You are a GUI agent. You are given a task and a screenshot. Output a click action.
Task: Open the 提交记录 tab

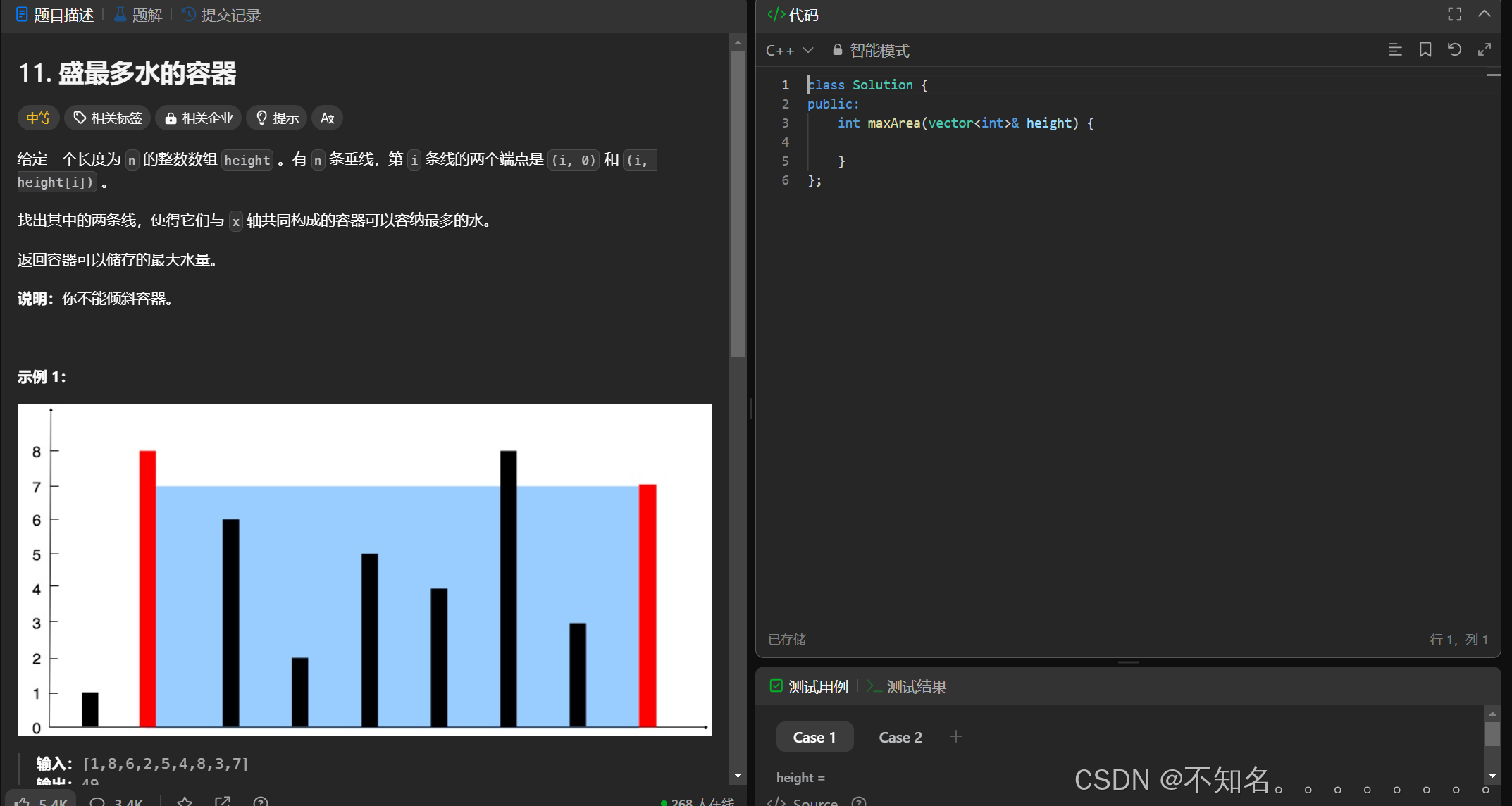click(x=221, y=15)
